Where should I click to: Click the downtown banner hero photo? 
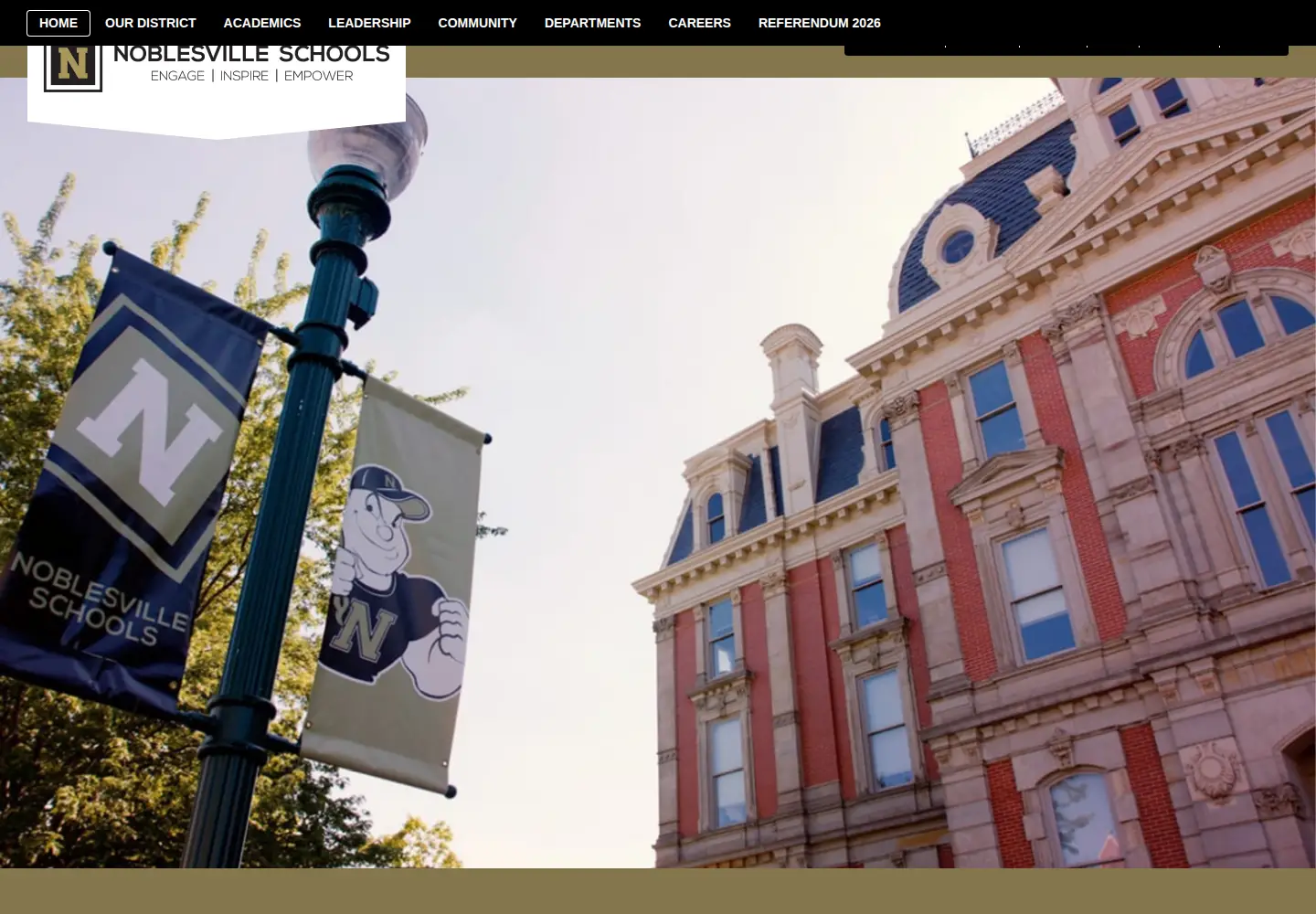point(658,473)
